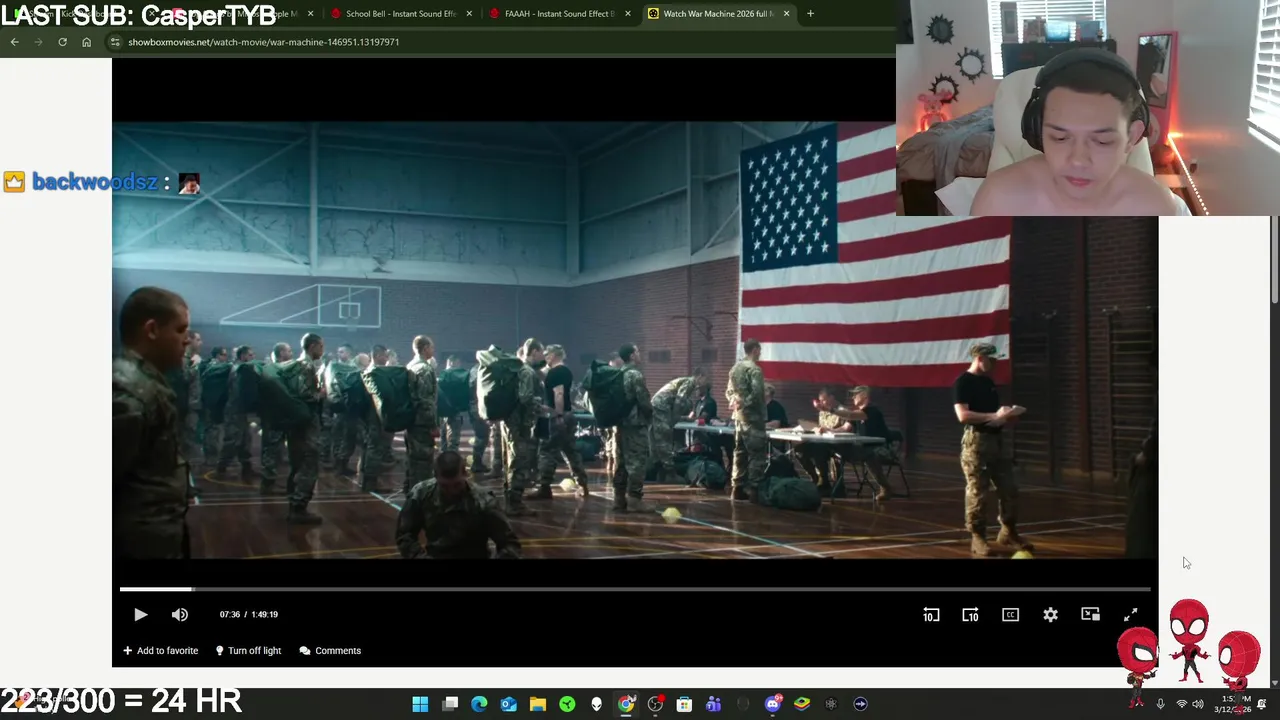This screenshot has width=1280, height=720.
Task: Open OBS Studio from the taskbar
Action: tap(655, 704)
